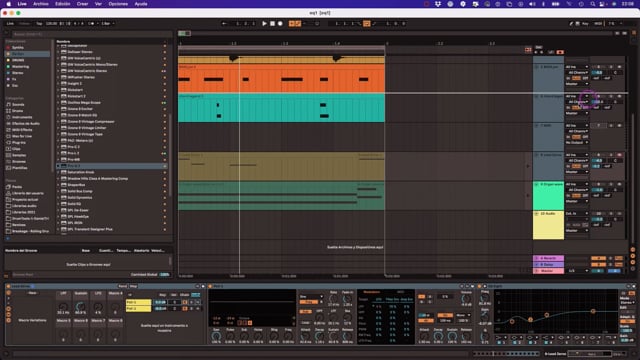Click the Link button in the control bar
The height and width of the screenshot is (360, 640).
10,24
